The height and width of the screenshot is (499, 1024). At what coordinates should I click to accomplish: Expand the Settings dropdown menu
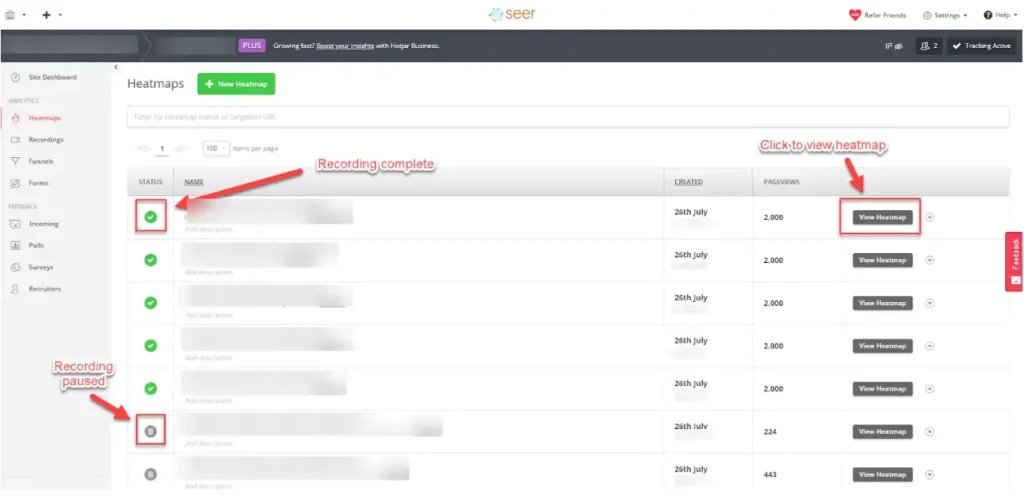click(x=945, y=15)
